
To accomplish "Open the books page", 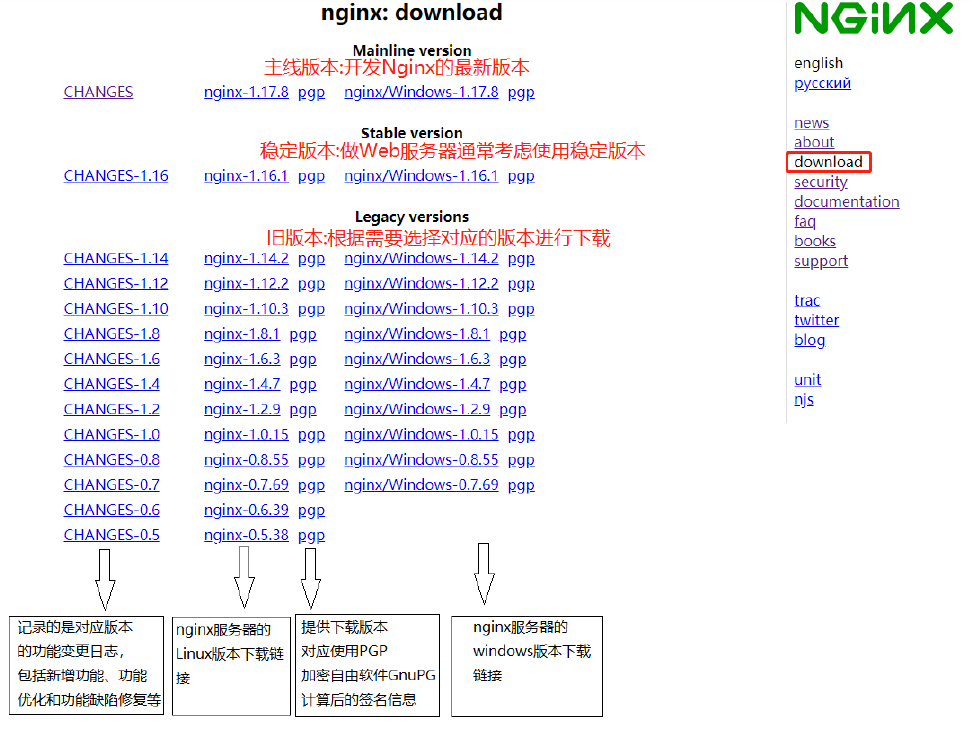I will [x=815, y=241].
